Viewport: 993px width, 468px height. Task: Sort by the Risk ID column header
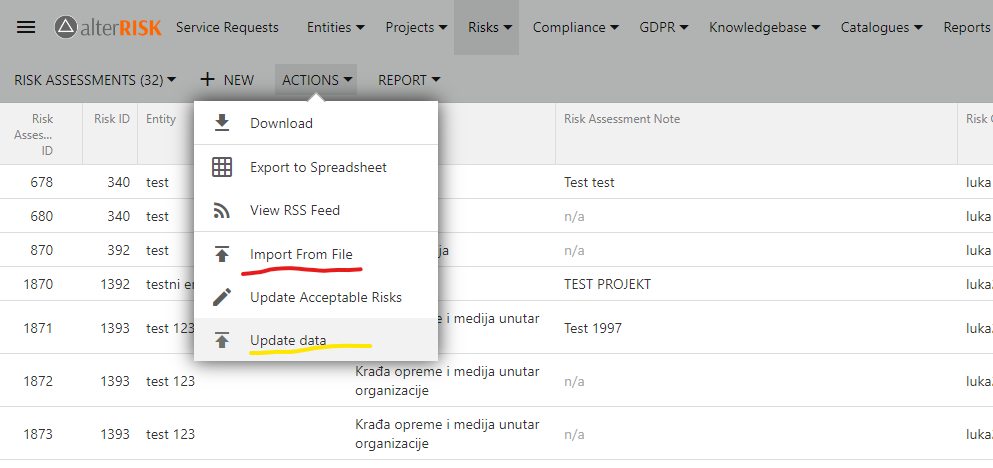pyautogui.click(x=111, y=119)
